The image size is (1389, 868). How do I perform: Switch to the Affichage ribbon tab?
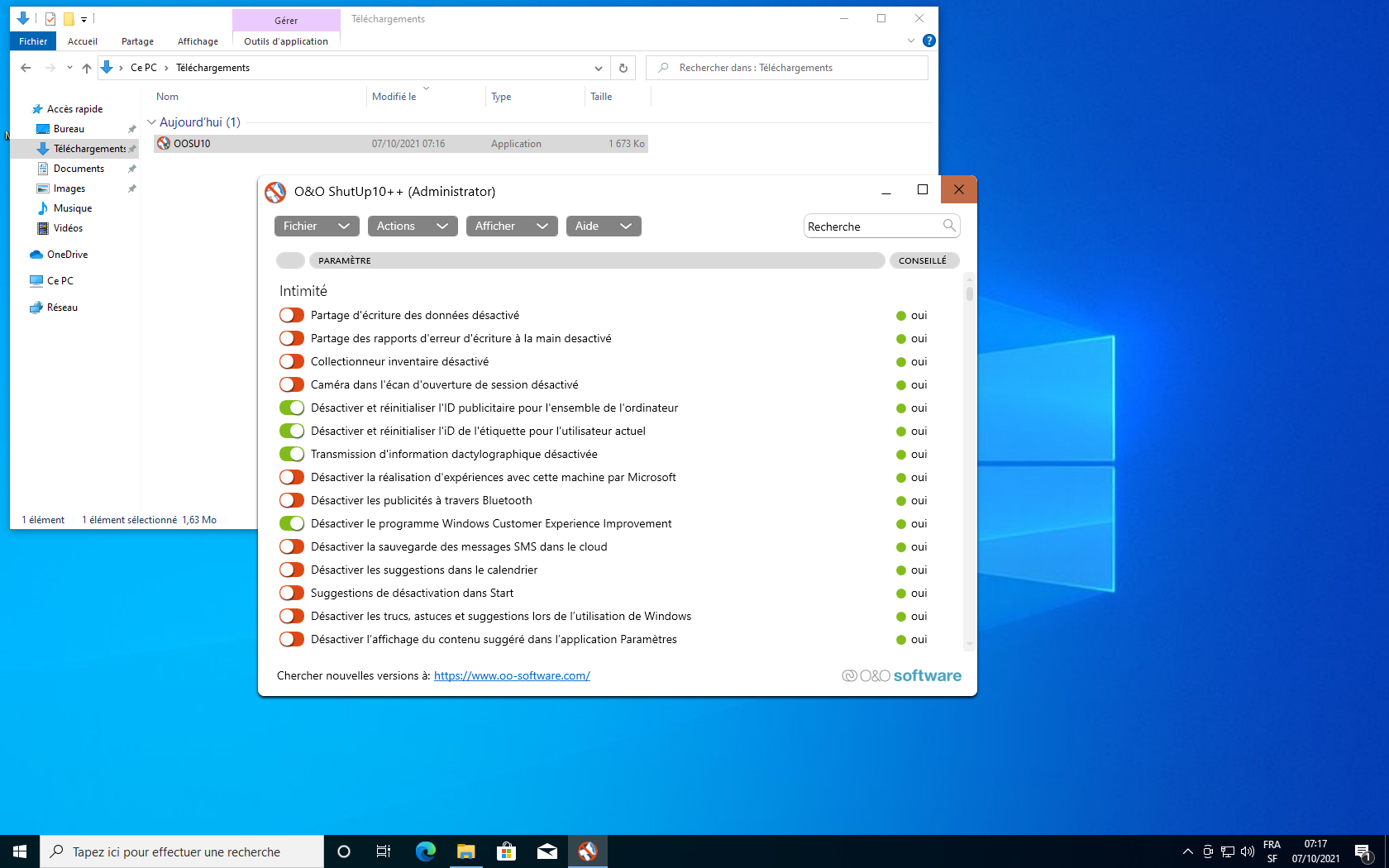(x=198, y=41)
